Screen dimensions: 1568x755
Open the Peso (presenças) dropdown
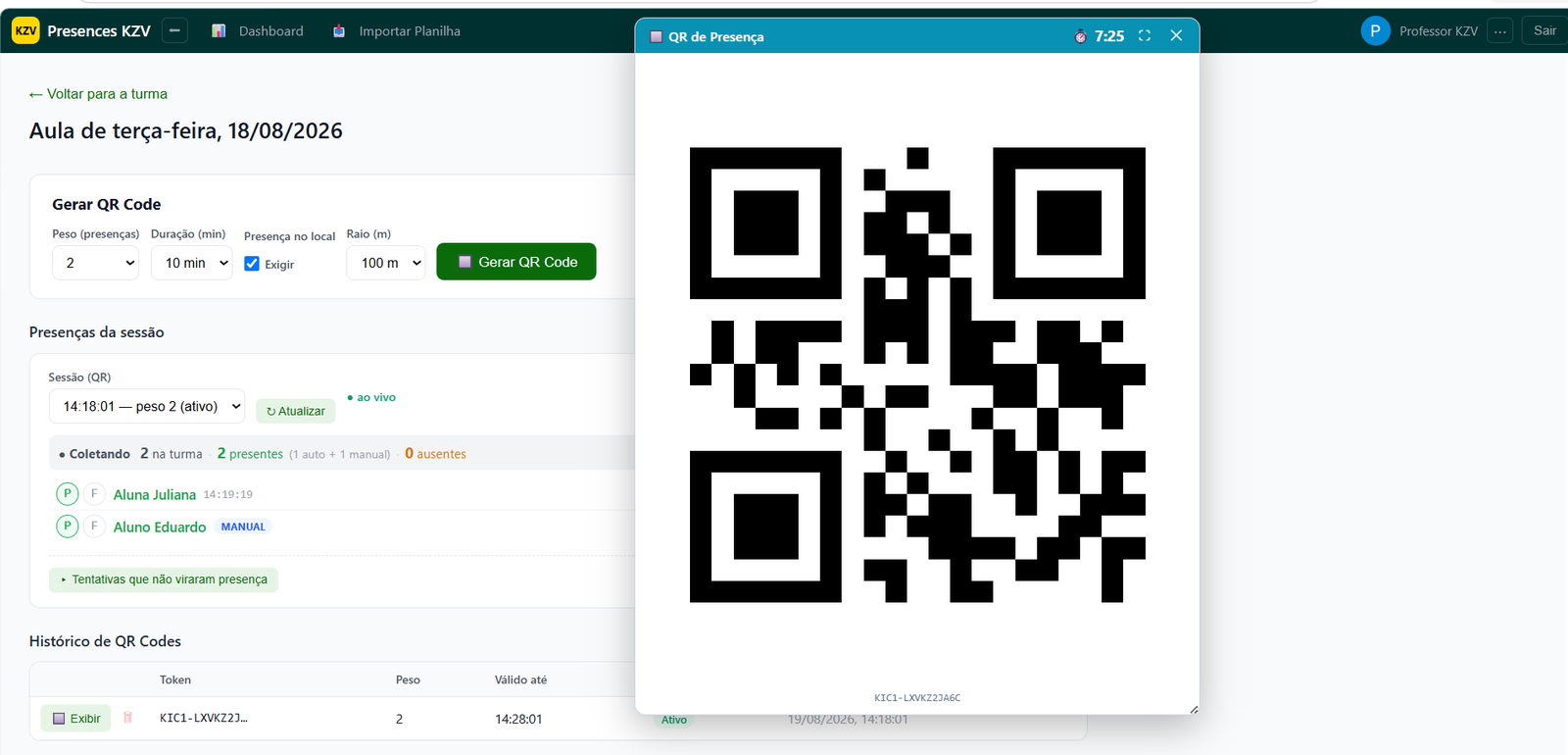click(x=95, y=263)
